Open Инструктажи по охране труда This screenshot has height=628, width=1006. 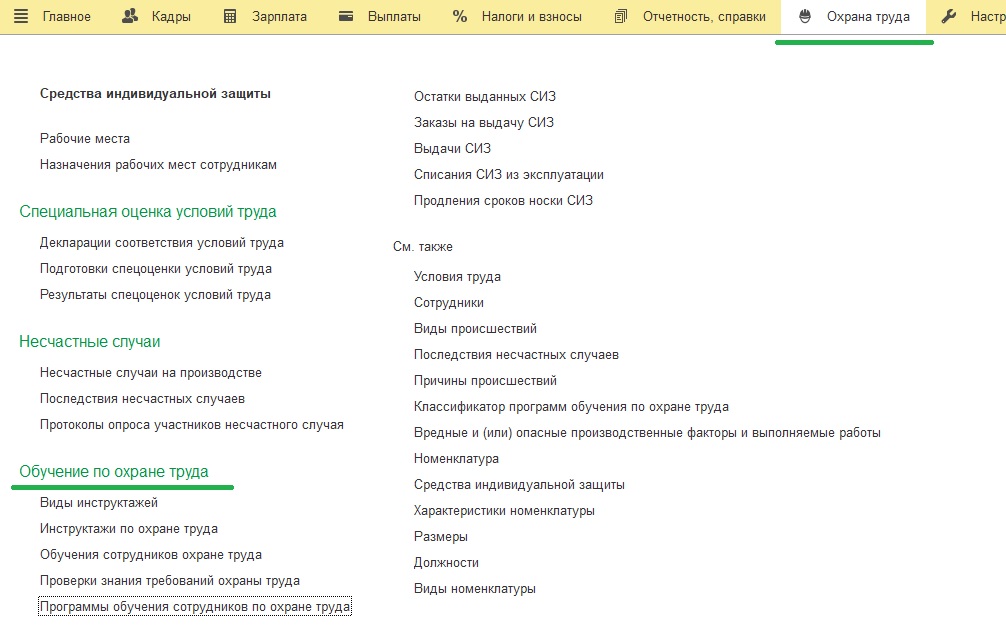tap(129, 529)
